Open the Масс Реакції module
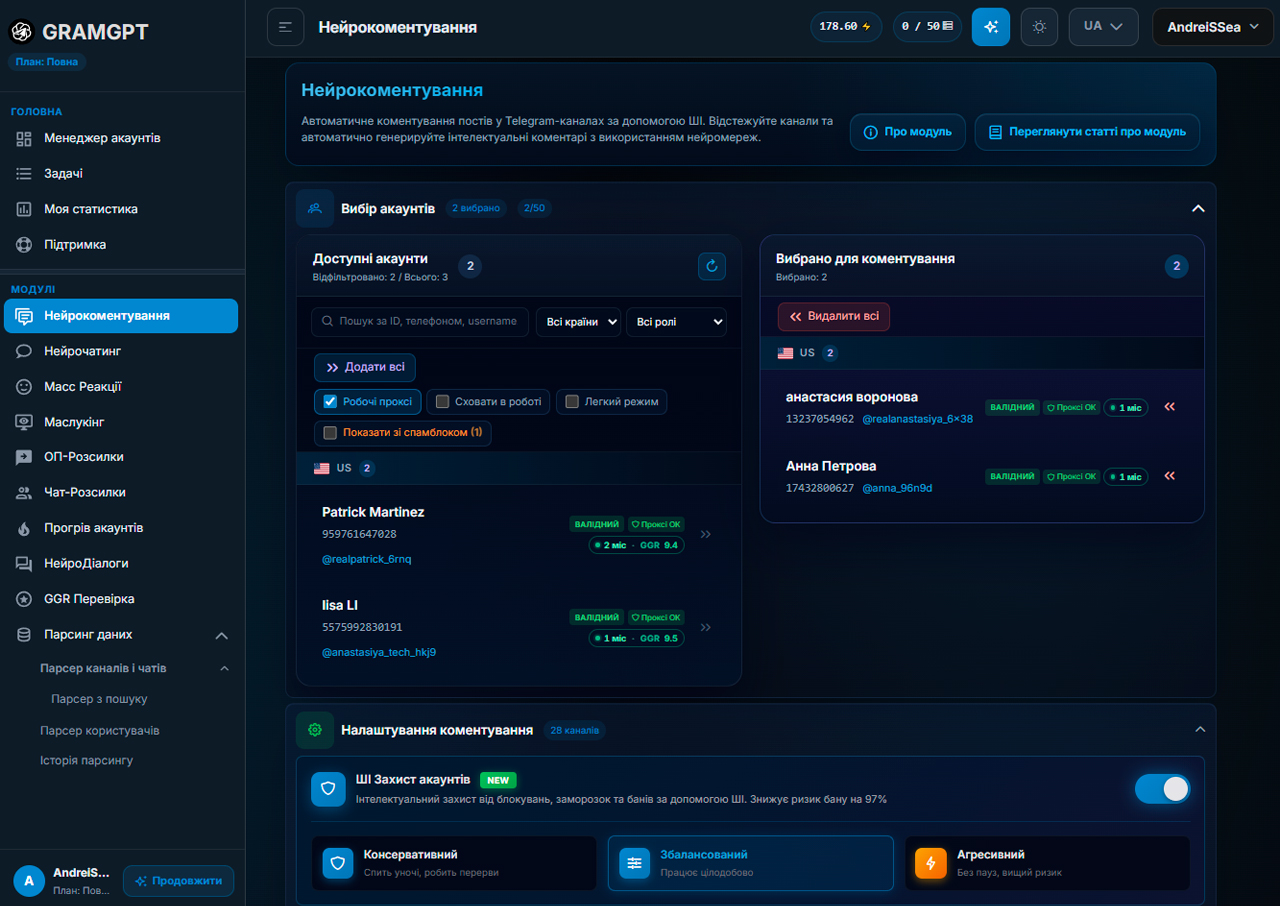1280x906 pixels. [x=121, y=386]
